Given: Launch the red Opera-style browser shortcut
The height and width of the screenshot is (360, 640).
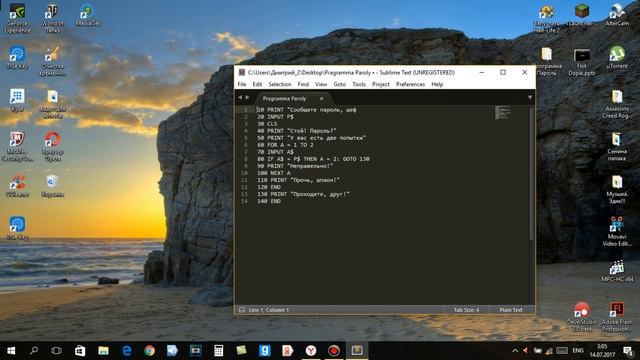Looking at the screenshot, I should click(52, 146).
